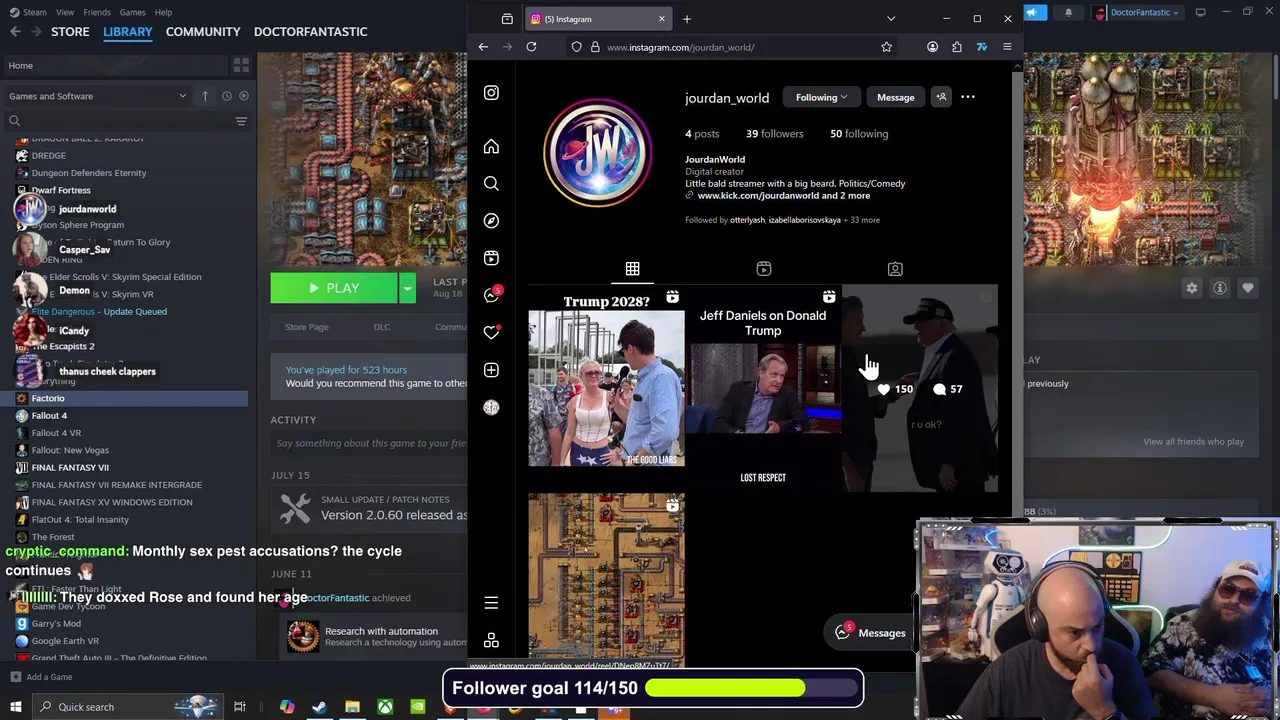The height and width of the screenshot is (720, 1280).
Task: Bookmark page with star icon
Action: coord(886,47)
